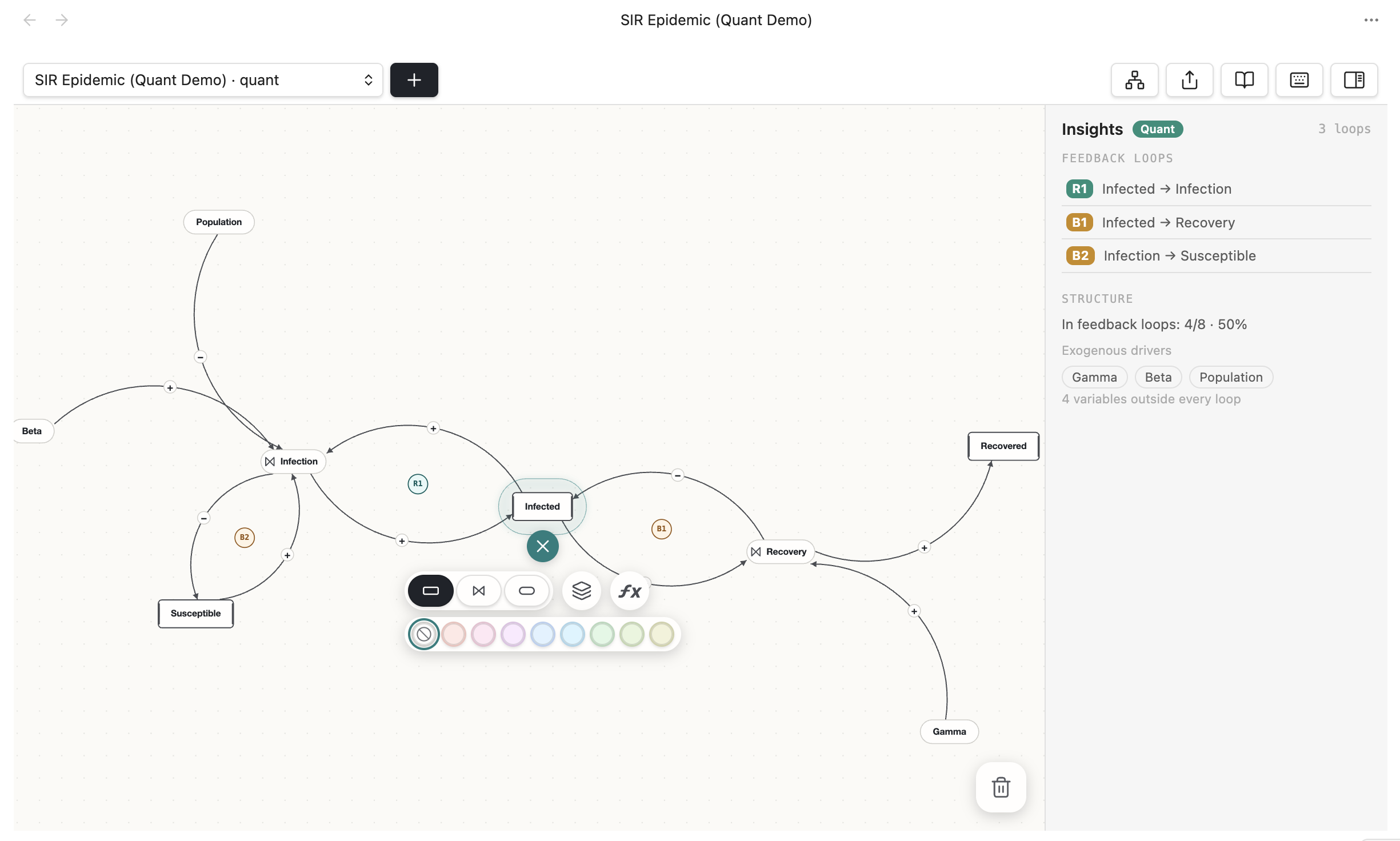The width and height of the screenshot is (1400, 841).
Task: Click the B1 loop marker on canvas
Action: 661,528
